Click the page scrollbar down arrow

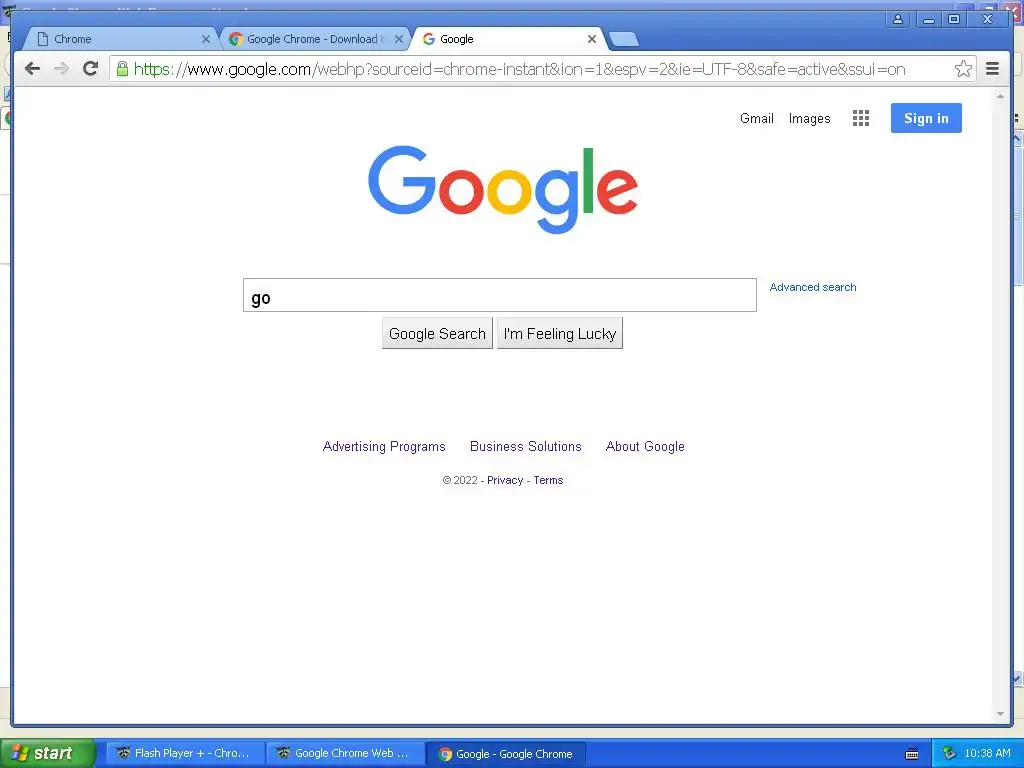pos(1000,714)
